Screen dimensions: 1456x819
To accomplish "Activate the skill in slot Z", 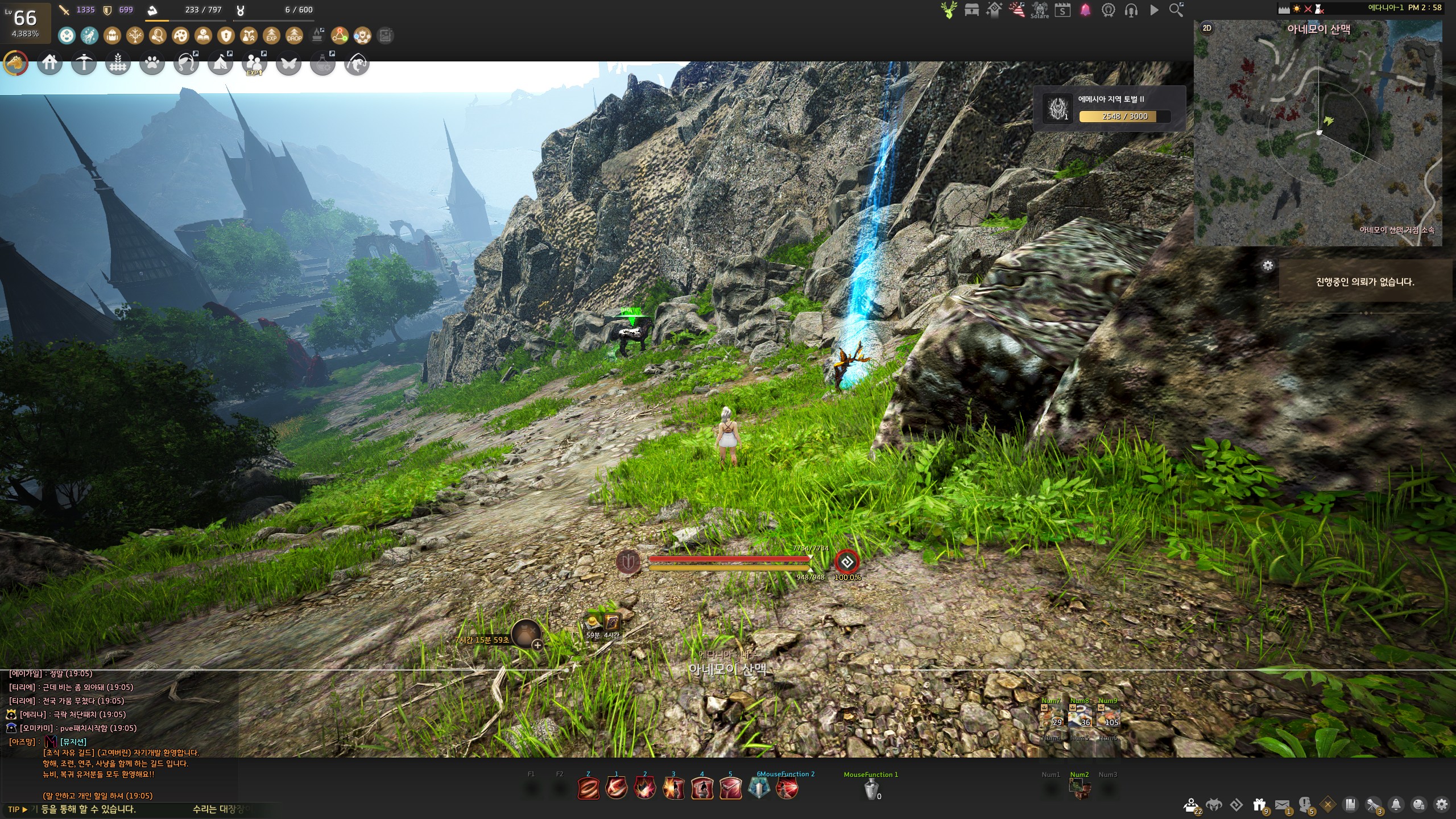I will point(588,789).
